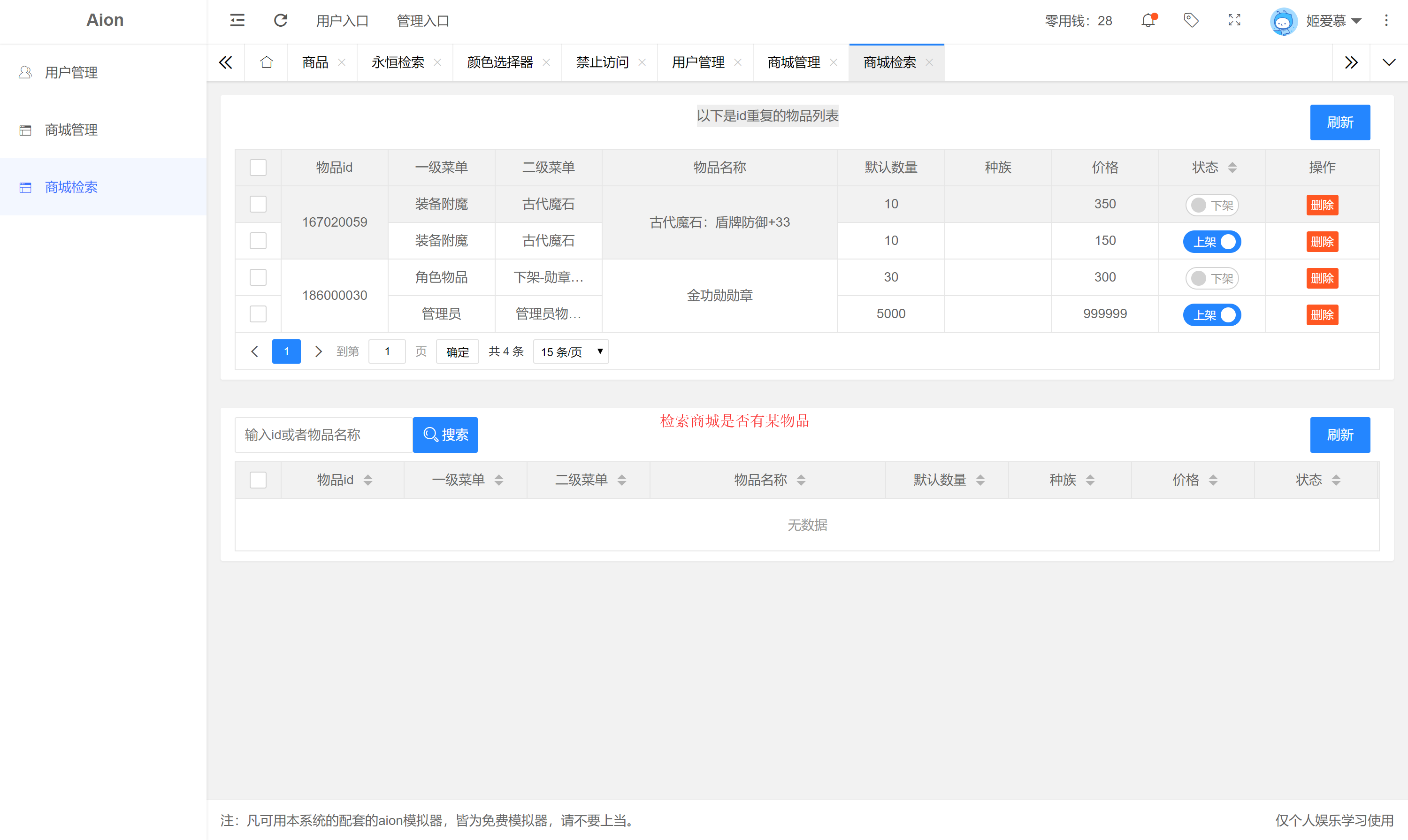
Task: Sort lower table by 二级菜单
Action: point(621,480)
